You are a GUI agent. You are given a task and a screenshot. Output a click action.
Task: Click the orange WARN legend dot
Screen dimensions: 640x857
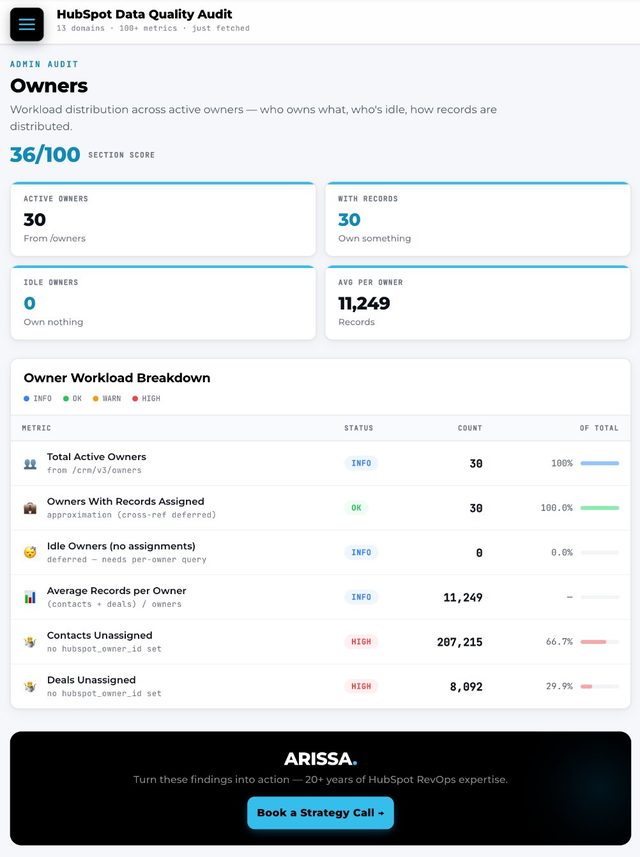coord(96,398)
